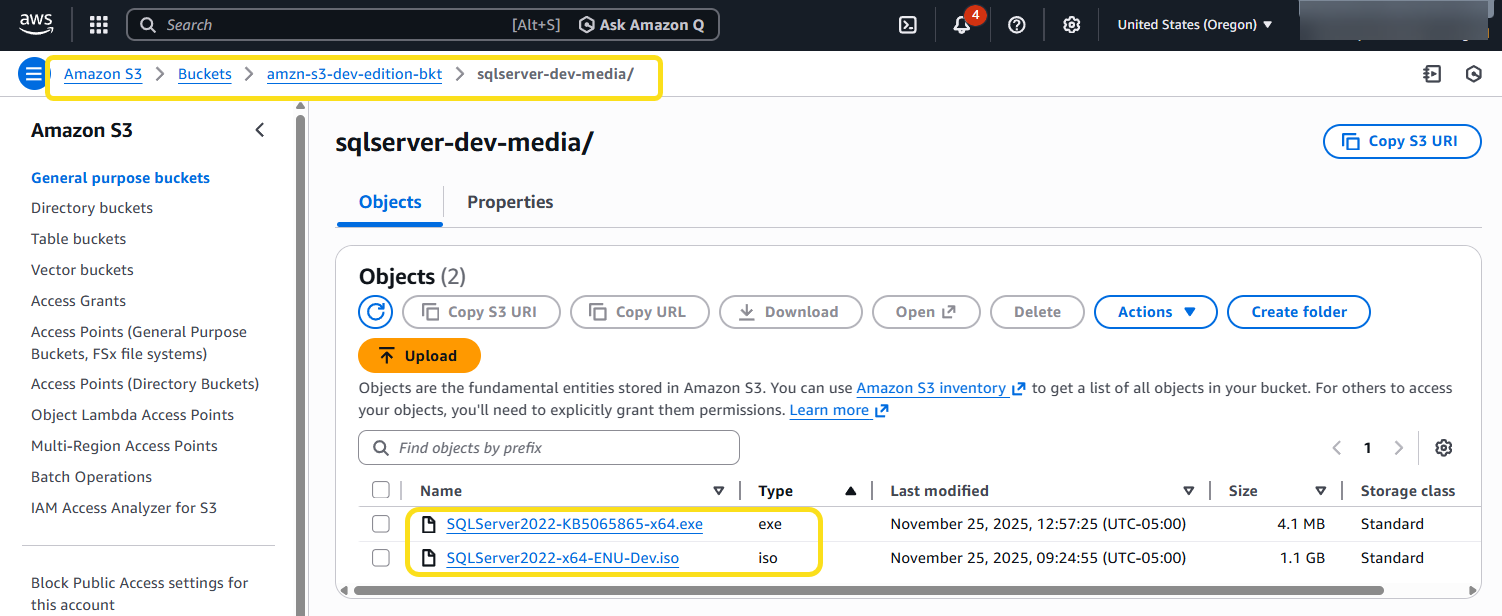Expand the Actions dropdown
Image resolution: width=1502 pixels, height=616 pixels.
[1155, 312]
